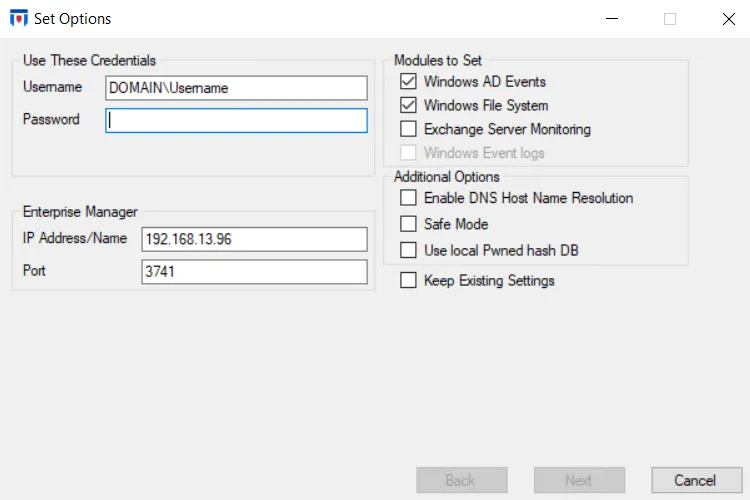This screenshot has width=750, height=500.
Task: Minimize the Set Options window
Action: point(612,19)
